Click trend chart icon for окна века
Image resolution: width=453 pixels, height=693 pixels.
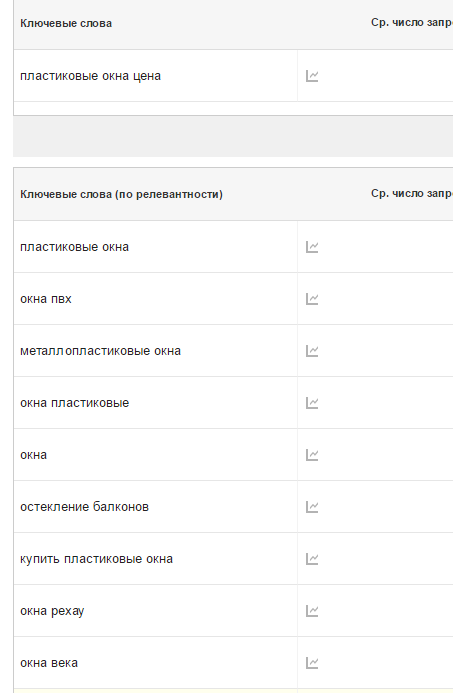click(312, 663)
